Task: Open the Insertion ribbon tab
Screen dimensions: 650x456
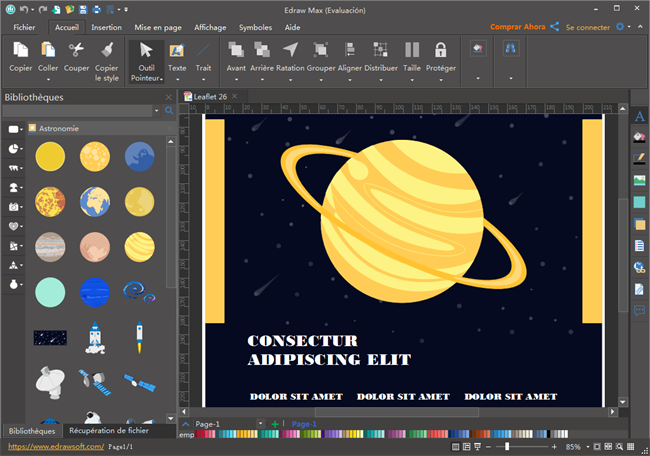Action: point(107,28)
